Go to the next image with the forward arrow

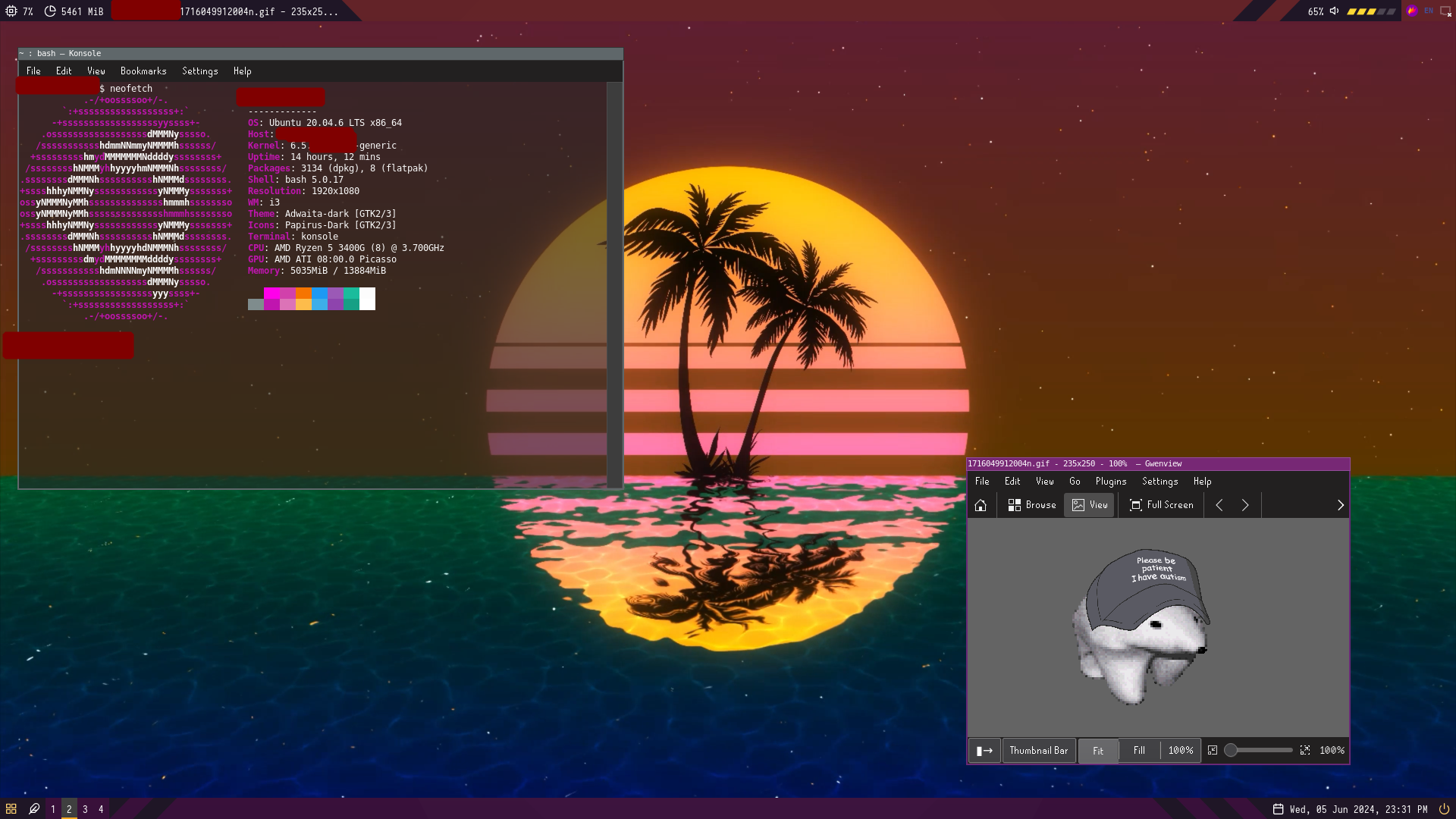click(1244, 504)
